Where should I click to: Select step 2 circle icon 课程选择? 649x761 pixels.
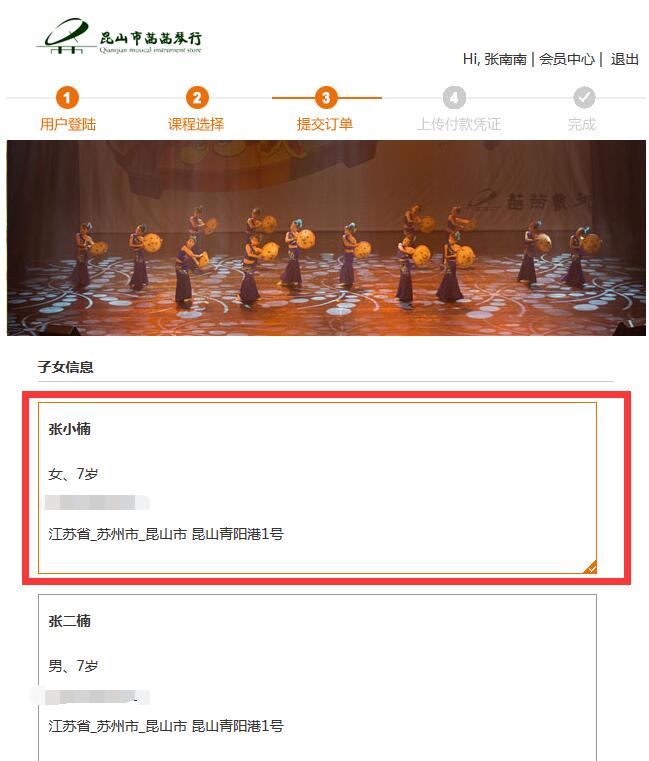coord(197,98)
